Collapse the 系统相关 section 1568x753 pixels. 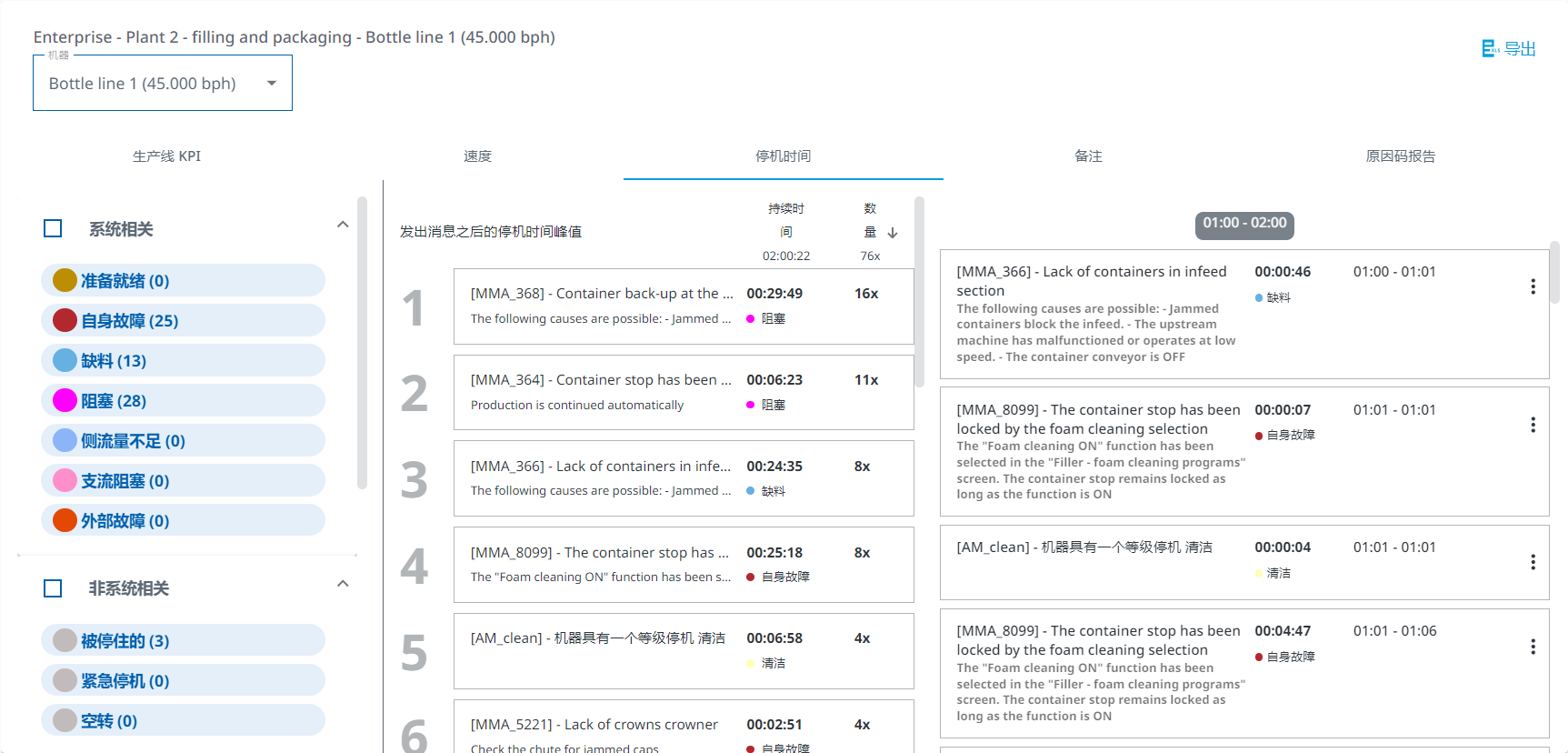click(343, 225)
